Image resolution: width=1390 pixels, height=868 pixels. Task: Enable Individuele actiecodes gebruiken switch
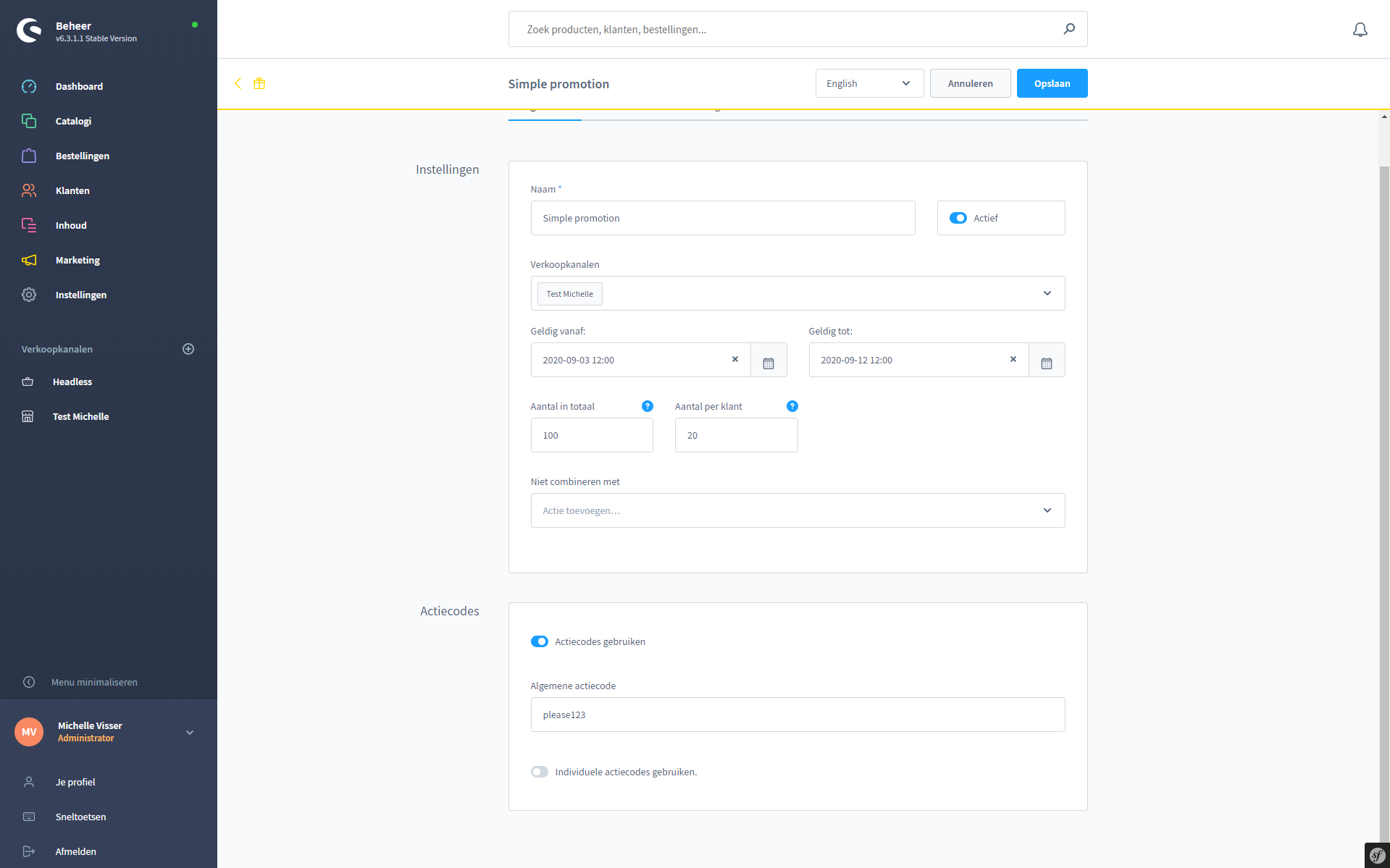tap(540, 772)
